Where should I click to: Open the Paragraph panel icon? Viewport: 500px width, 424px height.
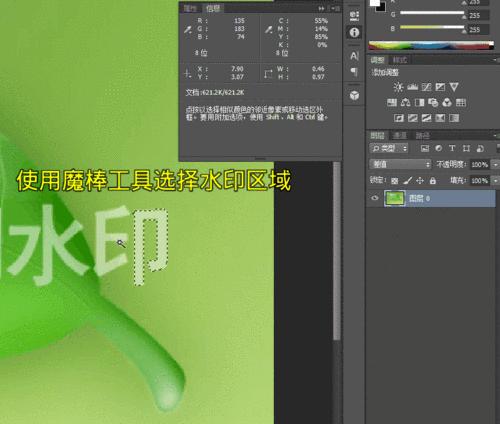(354, 71)
